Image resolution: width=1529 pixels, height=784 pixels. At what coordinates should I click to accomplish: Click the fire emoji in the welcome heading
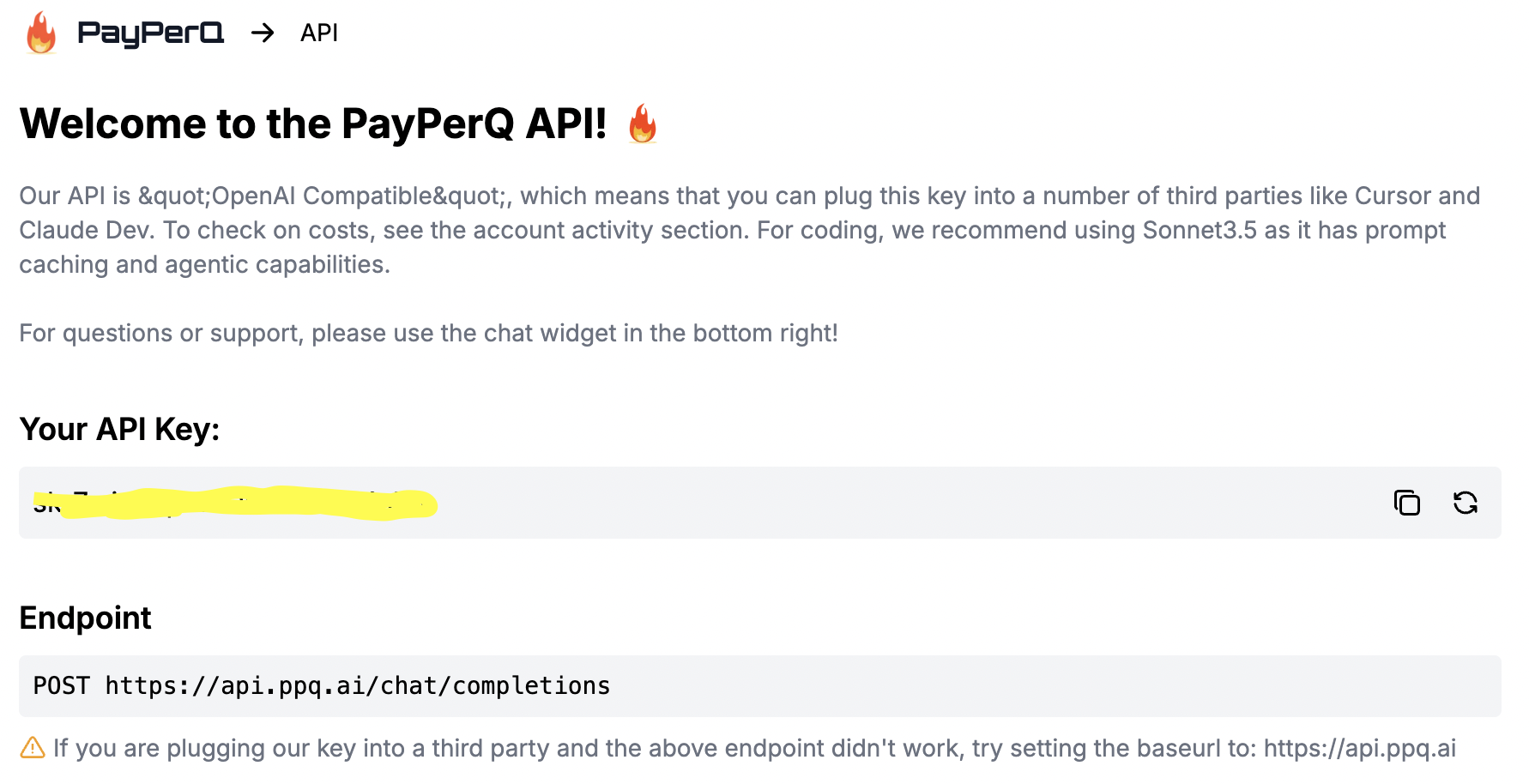(x=642, y=125)
